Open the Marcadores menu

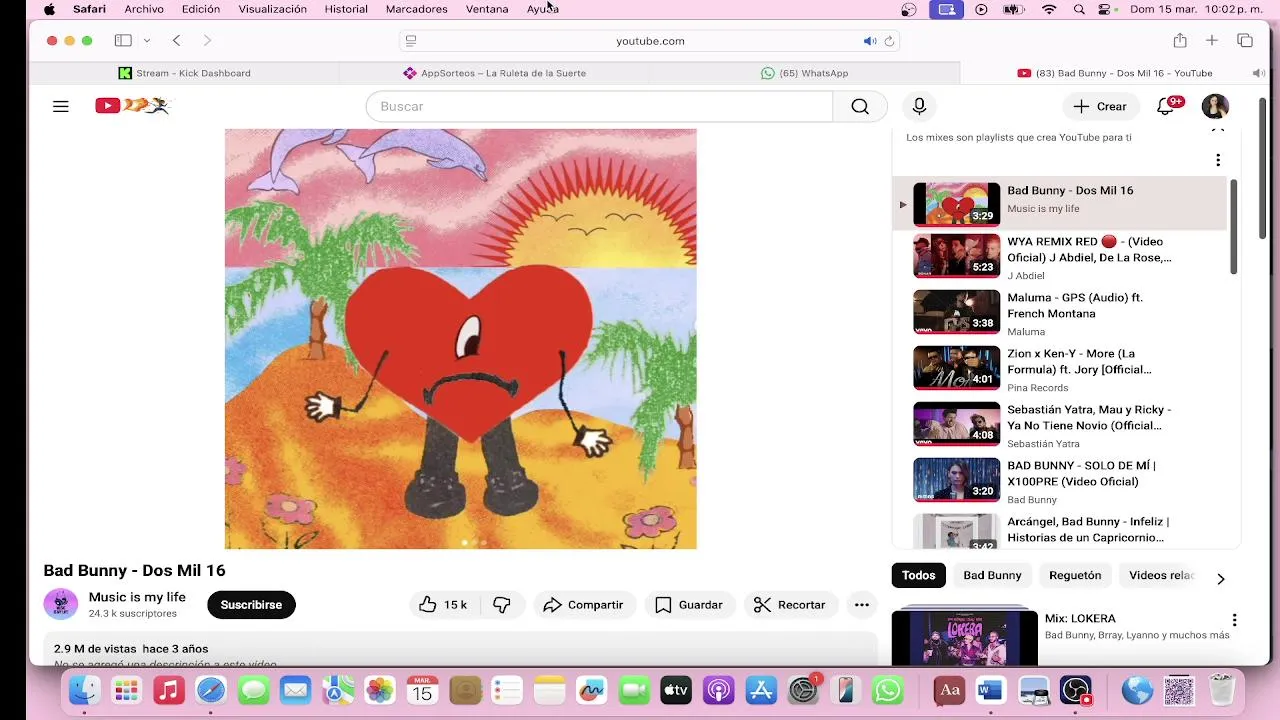[416, 9]
